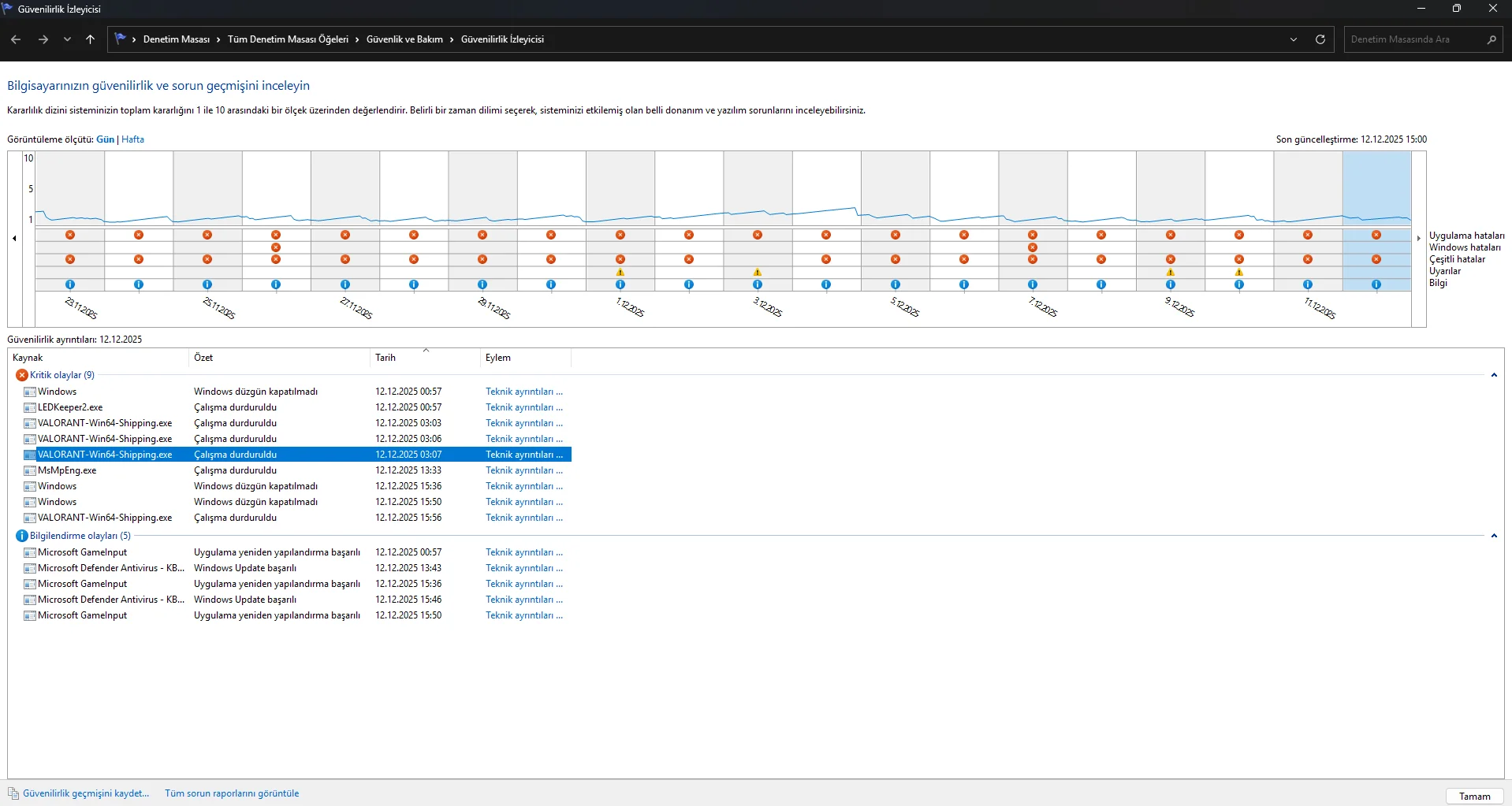Click the information icon for 12.12.2025 column

[1376, 284]
